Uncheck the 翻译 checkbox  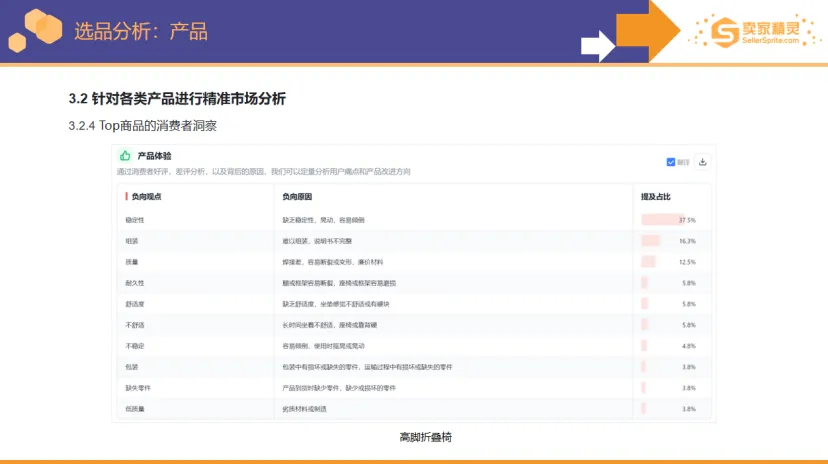point(671,162)
